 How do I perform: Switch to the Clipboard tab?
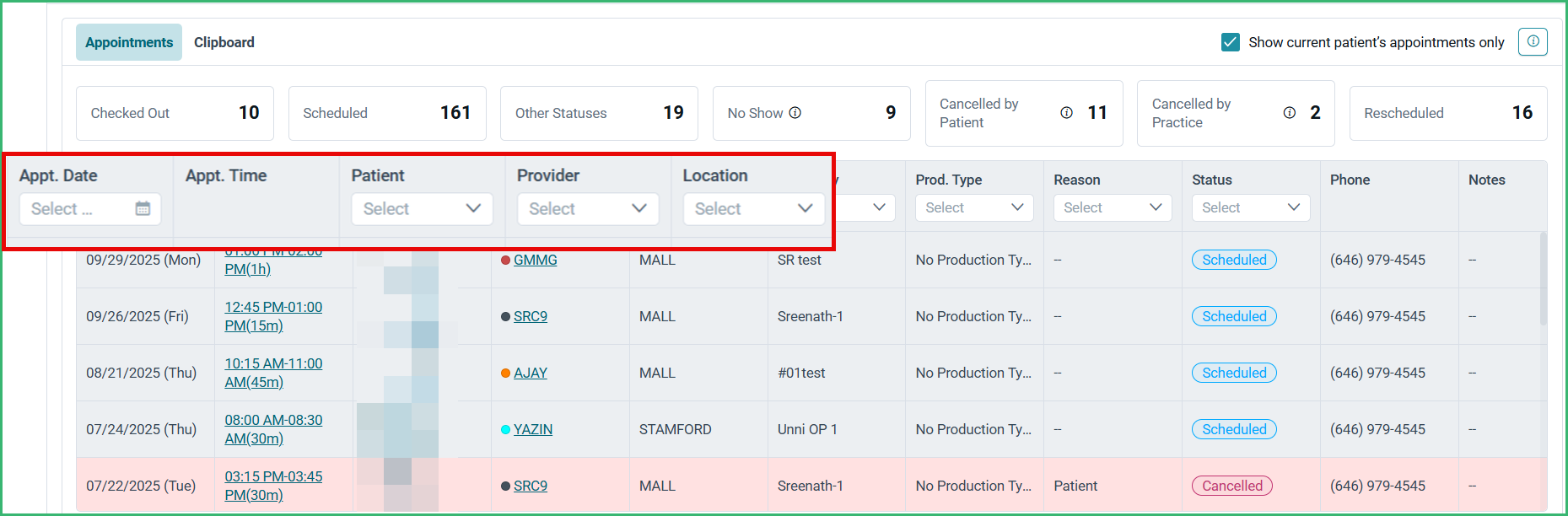pyautogui.click(x=224, y=42)
